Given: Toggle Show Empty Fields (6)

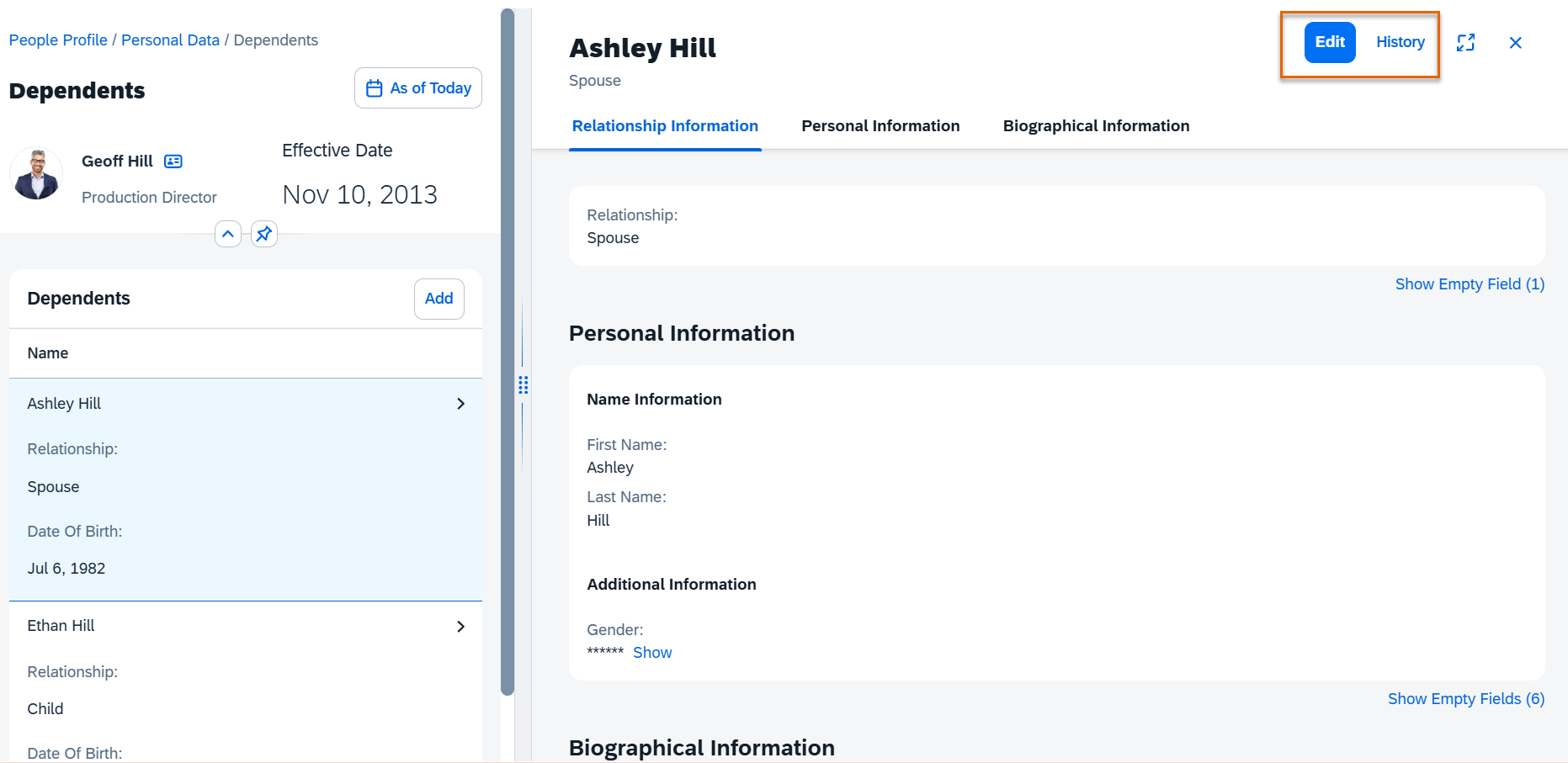Looking at the screenshot, I should tap(1465, 699).
